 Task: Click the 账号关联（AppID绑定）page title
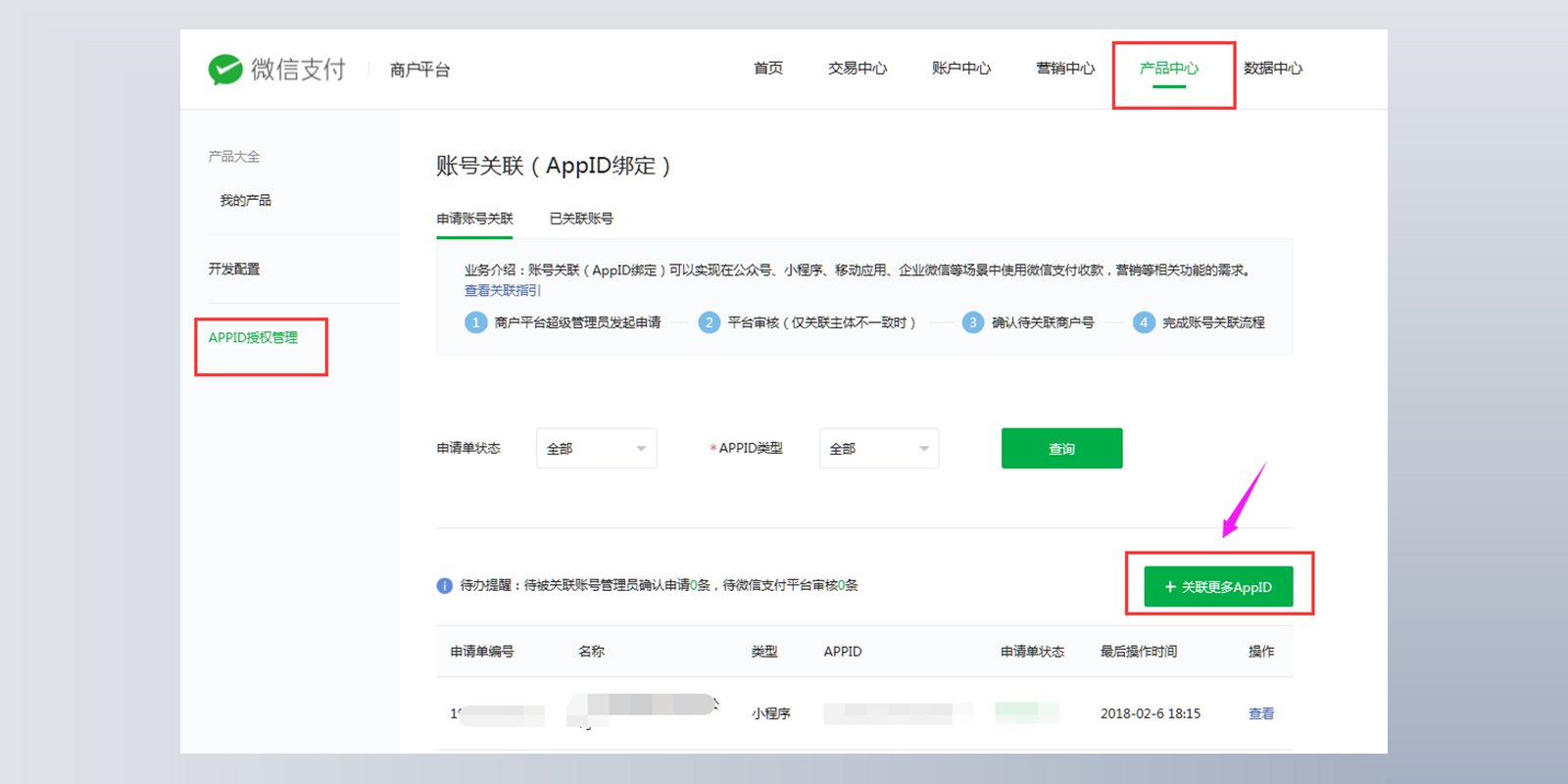[x=554, y=166]
